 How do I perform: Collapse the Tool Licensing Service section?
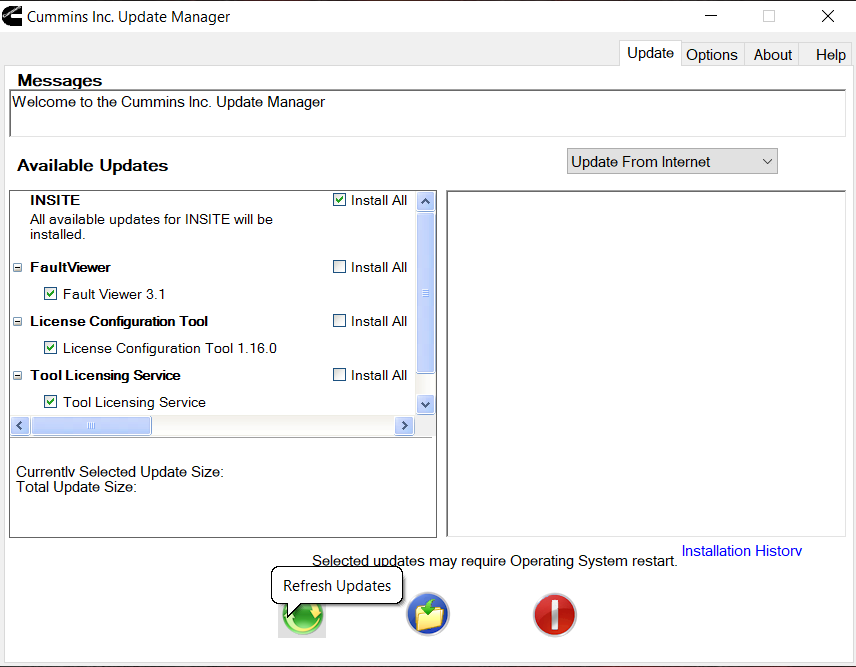click(x=15, y=374)
